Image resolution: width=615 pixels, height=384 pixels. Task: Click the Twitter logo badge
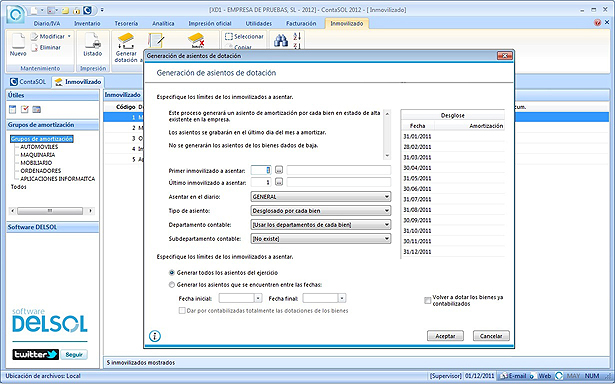tap(35, 355)
